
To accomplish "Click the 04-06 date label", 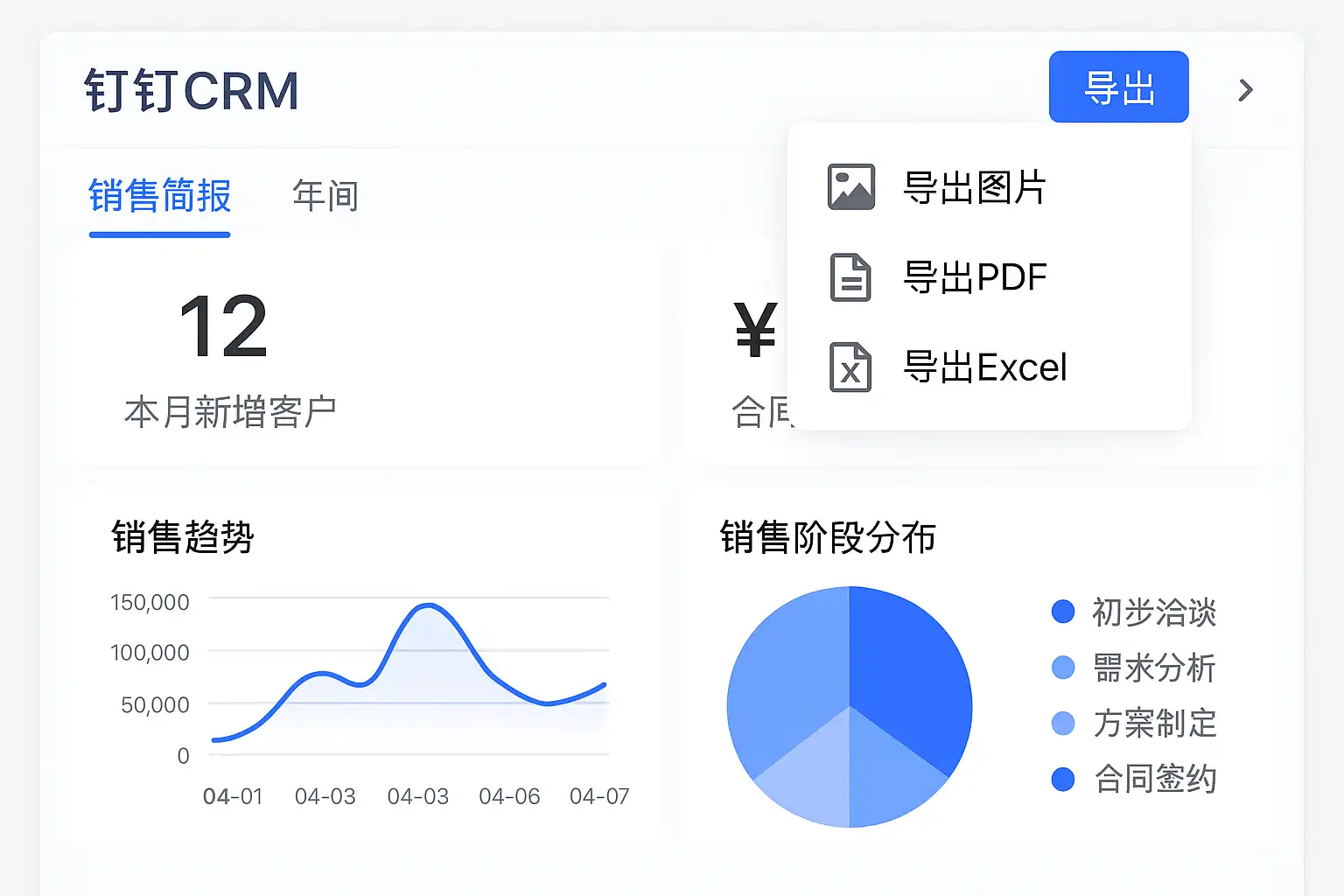I will [x=509, y=796].
